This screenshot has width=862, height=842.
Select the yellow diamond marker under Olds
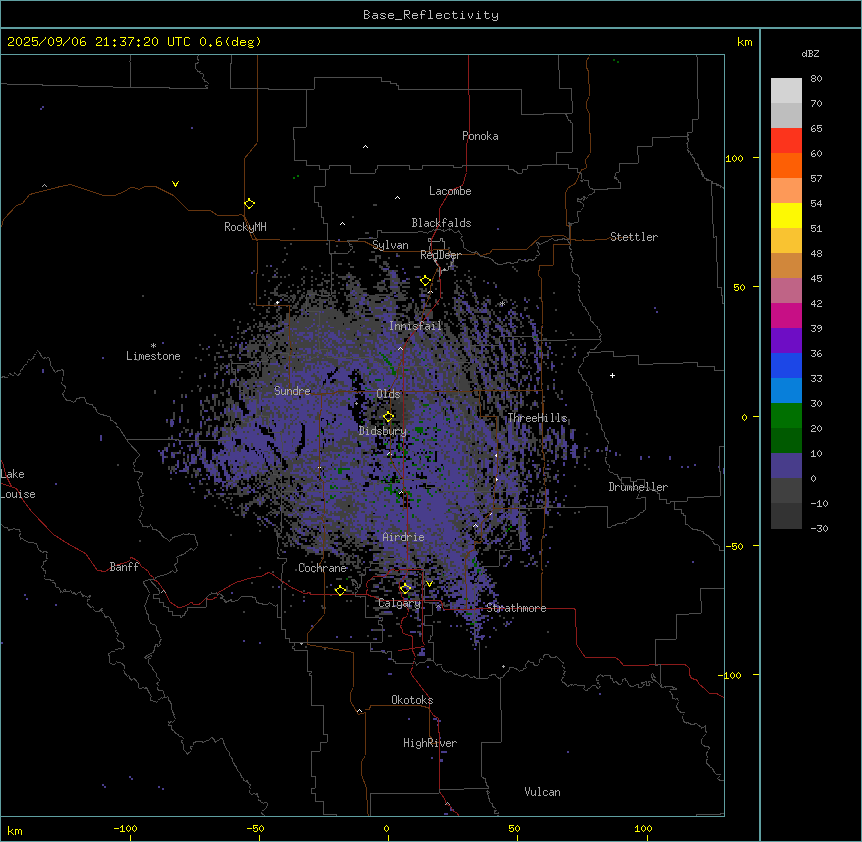389,417
